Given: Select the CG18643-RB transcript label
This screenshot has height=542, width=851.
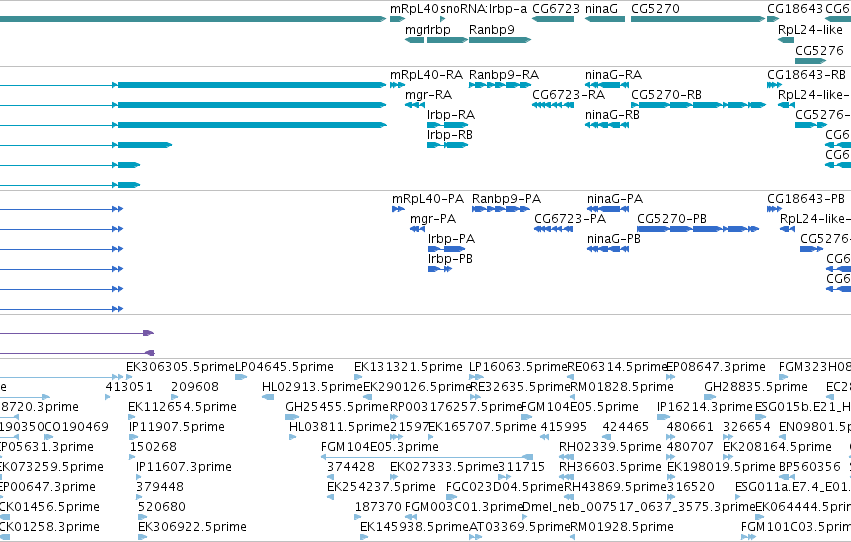Looking at the screenshot, I should [x=806, y=75].
